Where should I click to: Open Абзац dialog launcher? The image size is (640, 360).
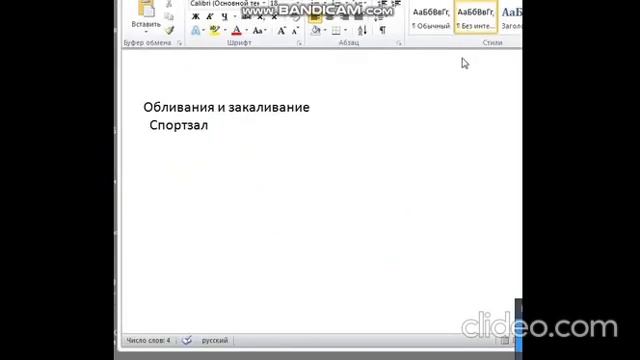pyautogui.click(x=399, y=43)
